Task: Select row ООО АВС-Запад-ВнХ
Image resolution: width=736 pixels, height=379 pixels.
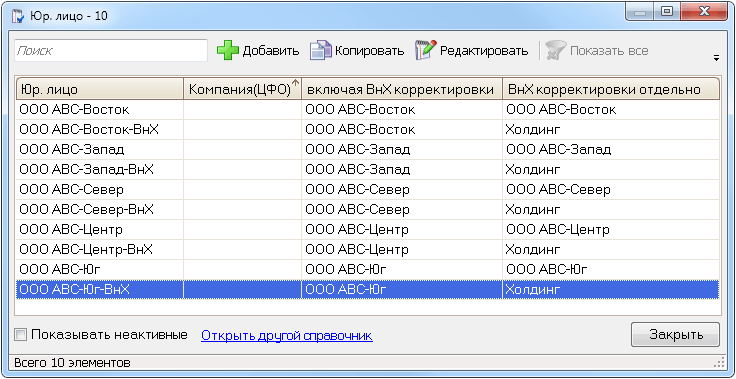Action: click(x=368, y=170)
